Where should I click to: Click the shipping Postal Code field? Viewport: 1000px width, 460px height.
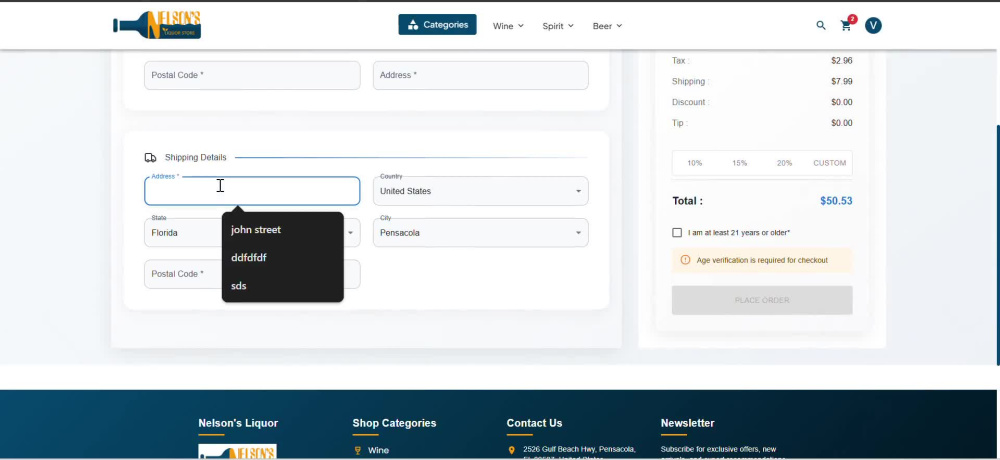(252, 274)
